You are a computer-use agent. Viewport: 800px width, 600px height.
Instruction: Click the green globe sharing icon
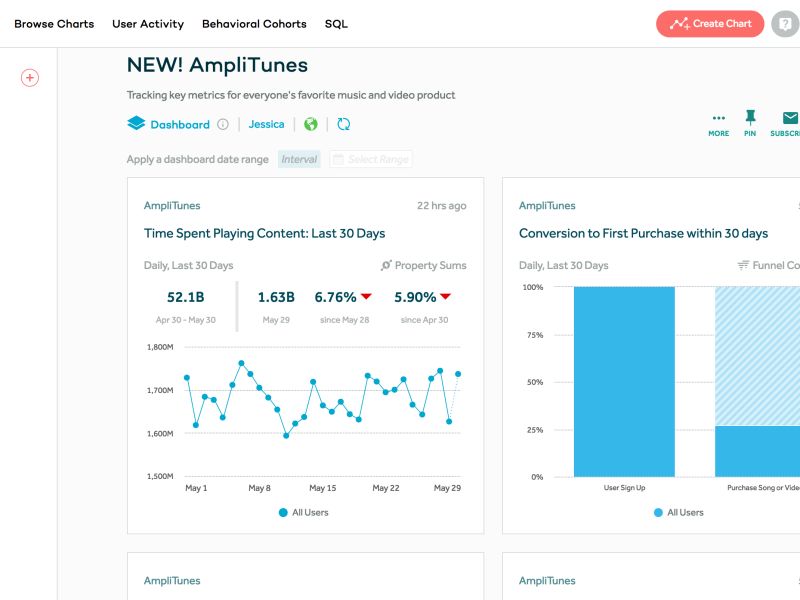311,124
